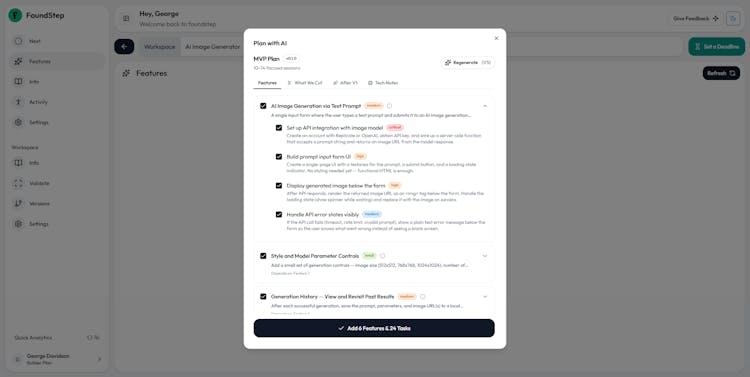Click the Validate sidebar icon
750x377 pixels.
(x=18, y=183)
